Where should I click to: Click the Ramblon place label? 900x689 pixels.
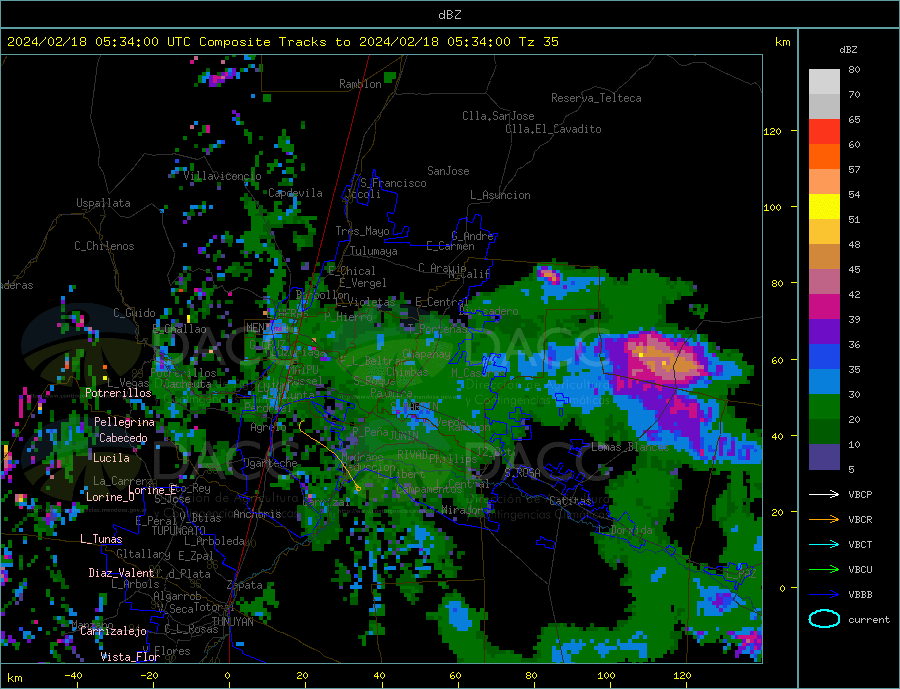pyautogui.click(x=360, y=84)
